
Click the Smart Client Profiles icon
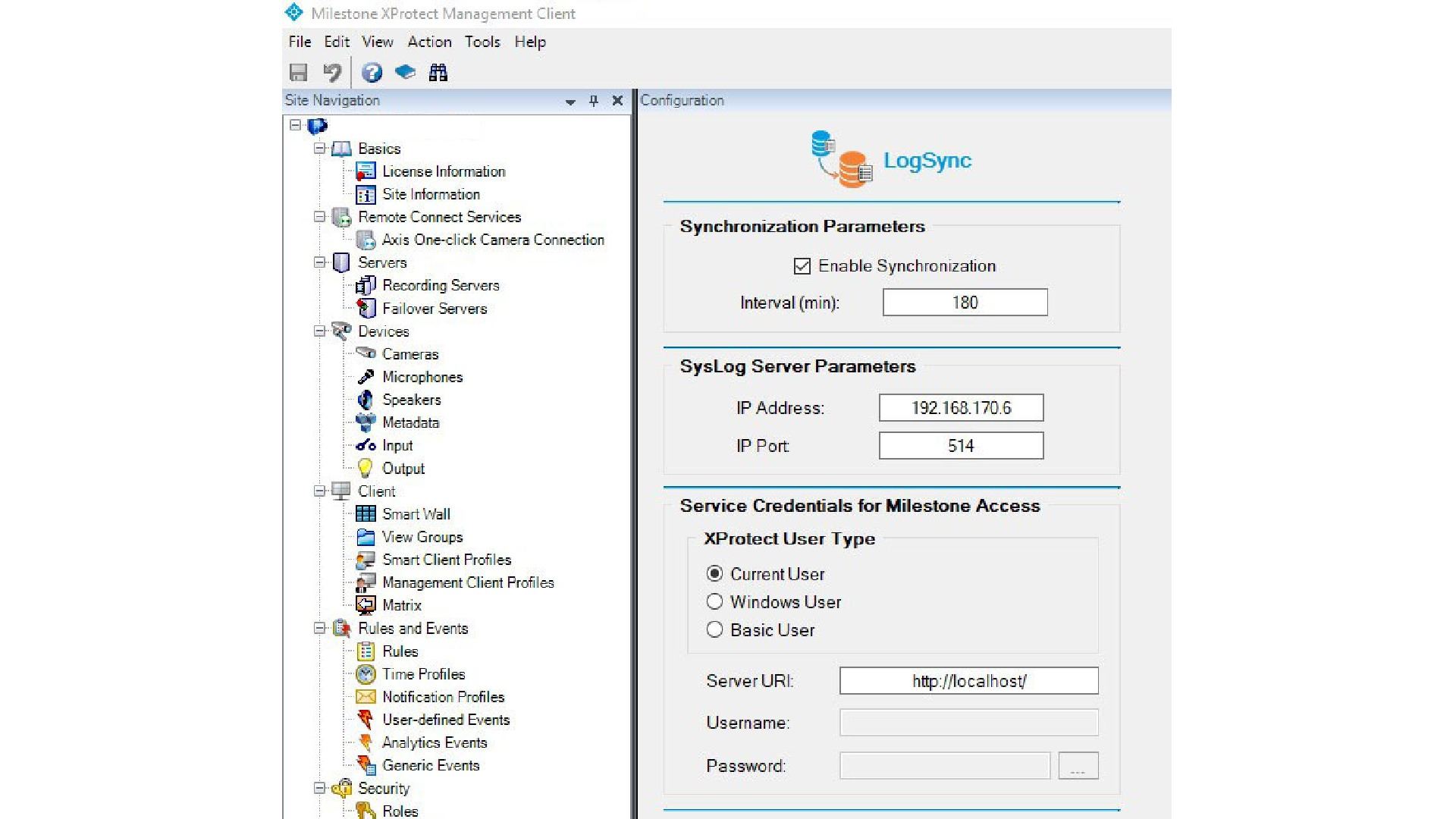(x=366, y=560)
